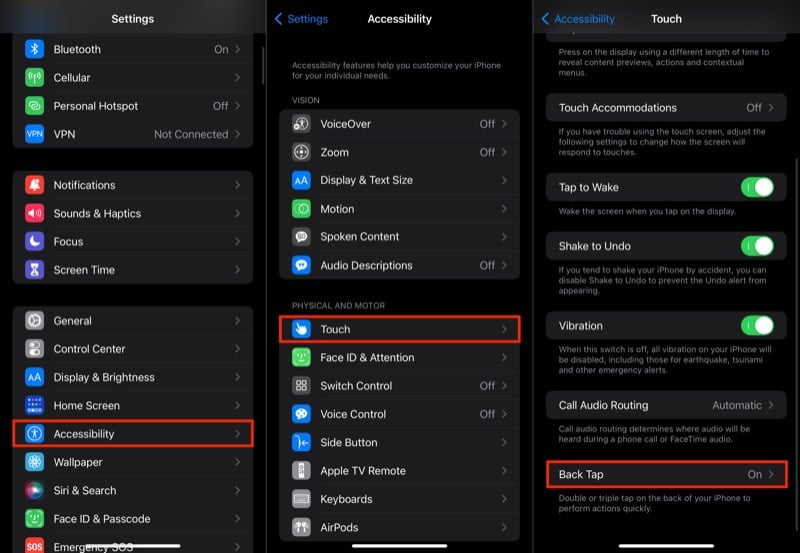This screenshot has width=800, height=553.
Task: Select the PHYSICAL AND MOTOR section header
Action: click(x=338, y=306)
